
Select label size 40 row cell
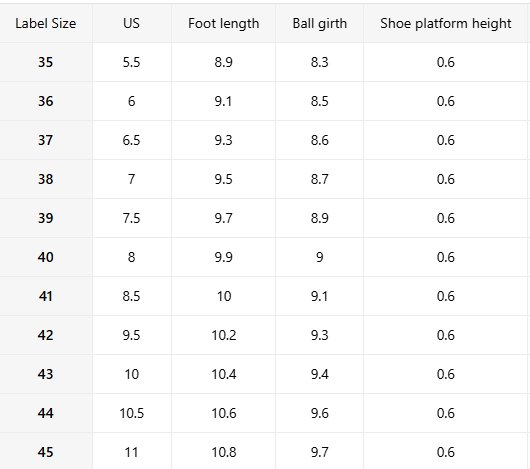[x=46, y=257]
